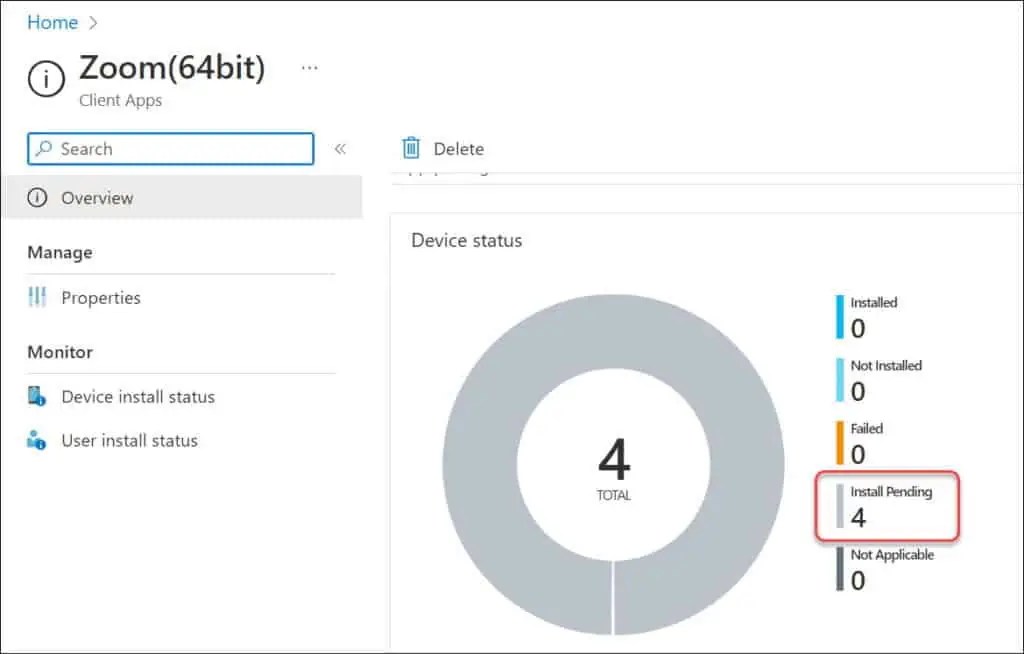This screenshot has width=1024, height=654.
Task: Click the trash icon next to Delete
Action: (410, 147)
